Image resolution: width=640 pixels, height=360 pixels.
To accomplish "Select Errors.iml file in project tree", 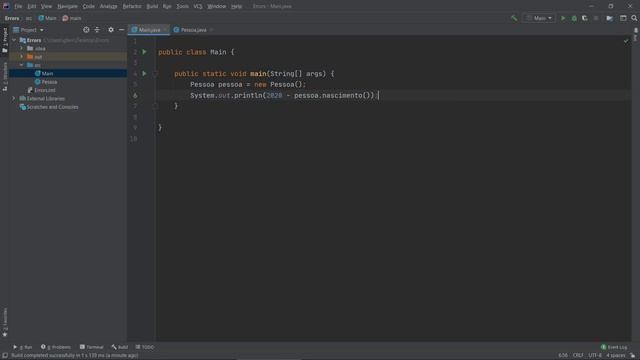I will click(41, 90).
